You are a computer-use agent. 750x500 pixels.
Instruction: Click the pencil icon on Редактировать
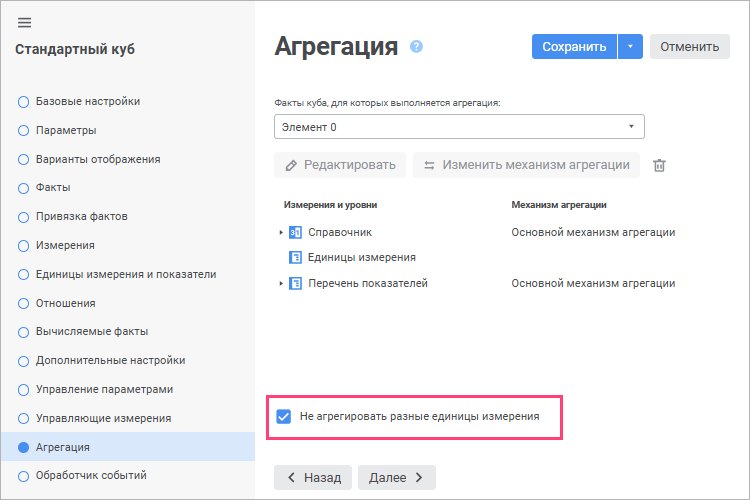291,166
